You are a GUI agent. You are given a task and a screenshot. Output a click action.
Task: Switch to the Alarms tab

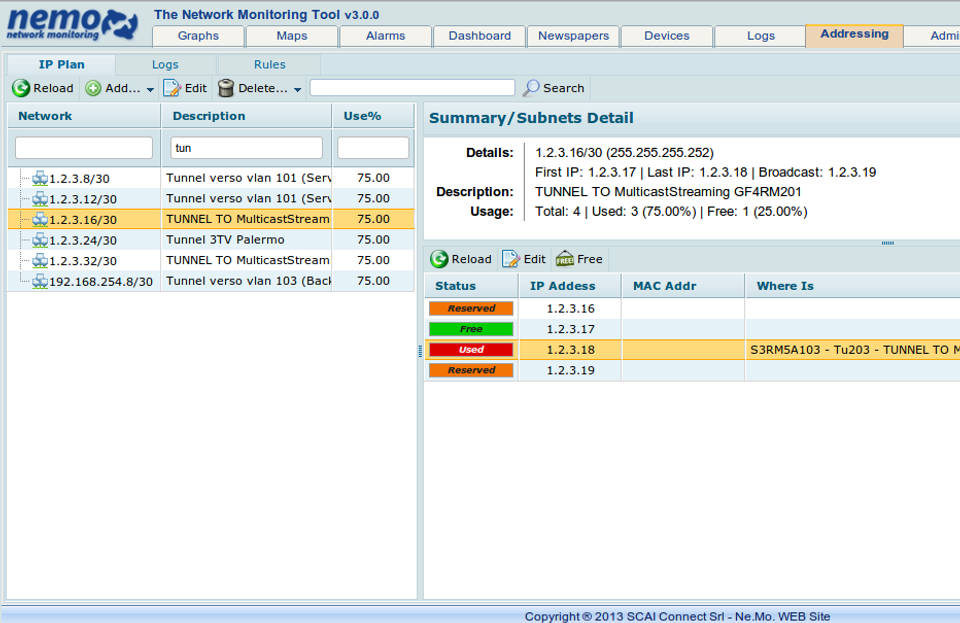pyautogui.click(x=385, y=36)
